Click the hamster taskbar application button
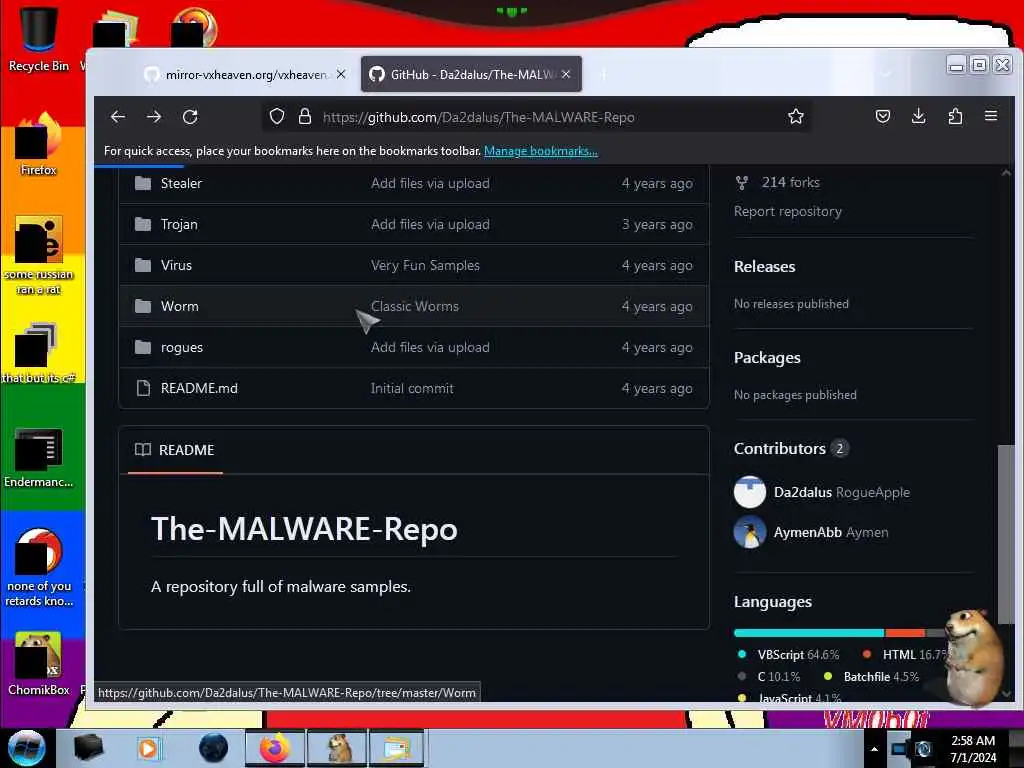The width and height of the screenshot is (1024, 768). tap(338, 748)
